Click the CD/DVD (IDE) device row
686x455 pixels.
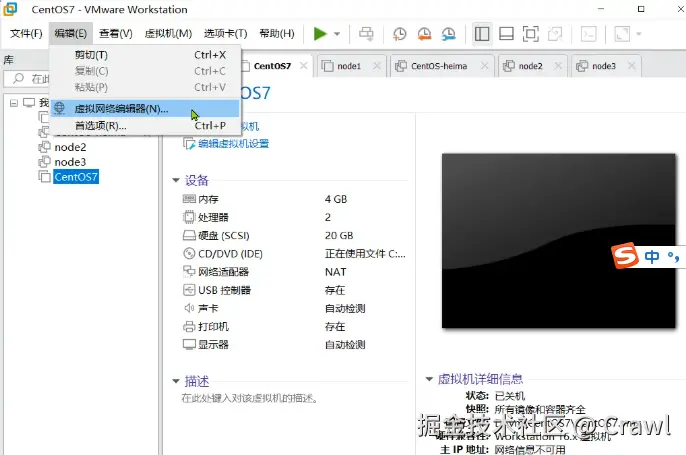click(294, 254)
